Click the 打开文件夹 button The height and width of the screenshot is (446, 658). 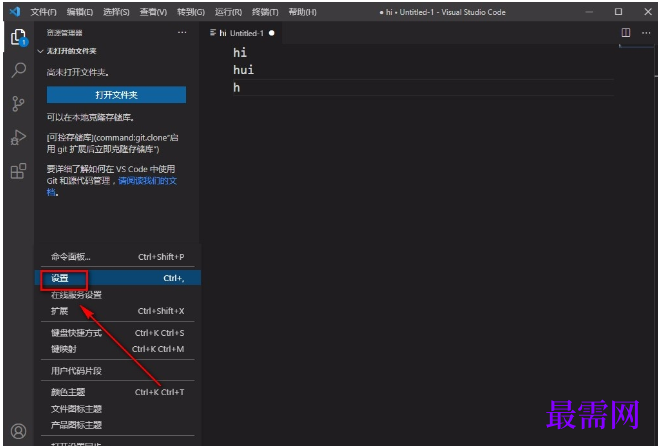(x=116, y=95)
